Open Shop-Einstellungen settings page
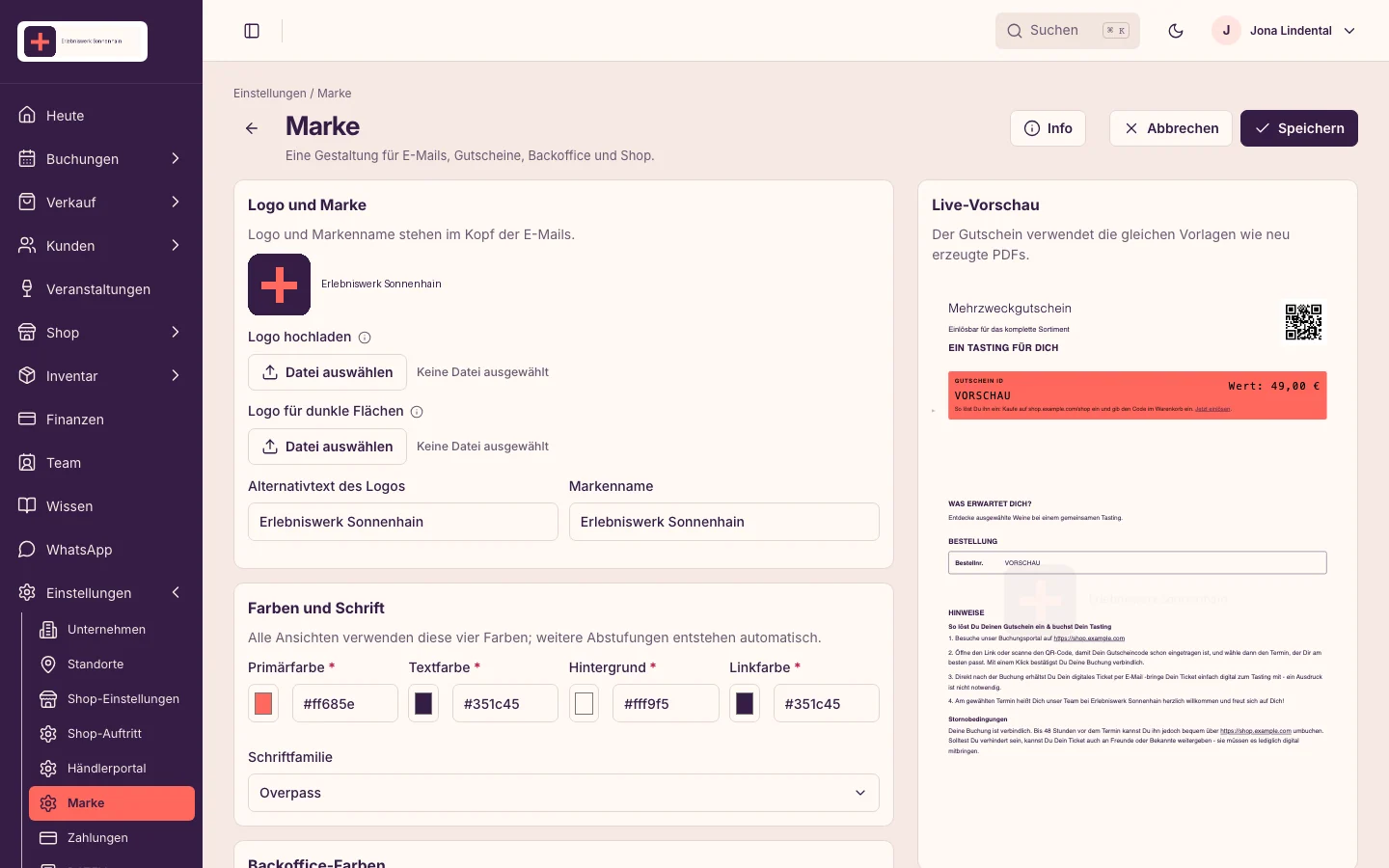 [x=112, y=699]
